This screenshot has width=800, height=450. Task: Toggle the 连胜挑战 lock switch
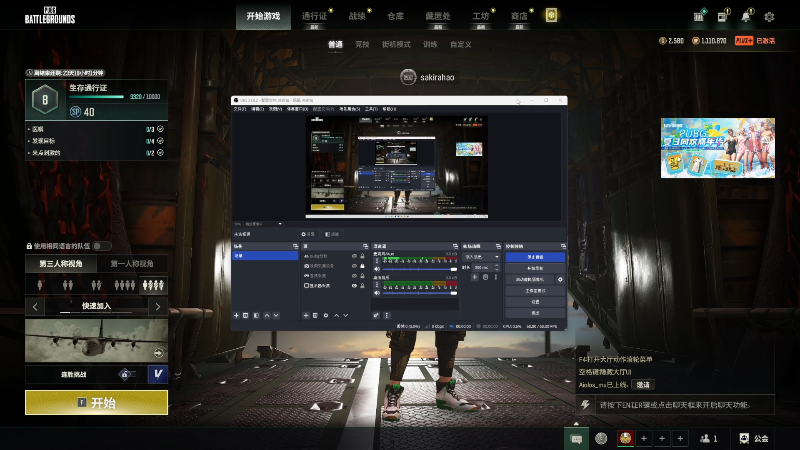point(126,374)
